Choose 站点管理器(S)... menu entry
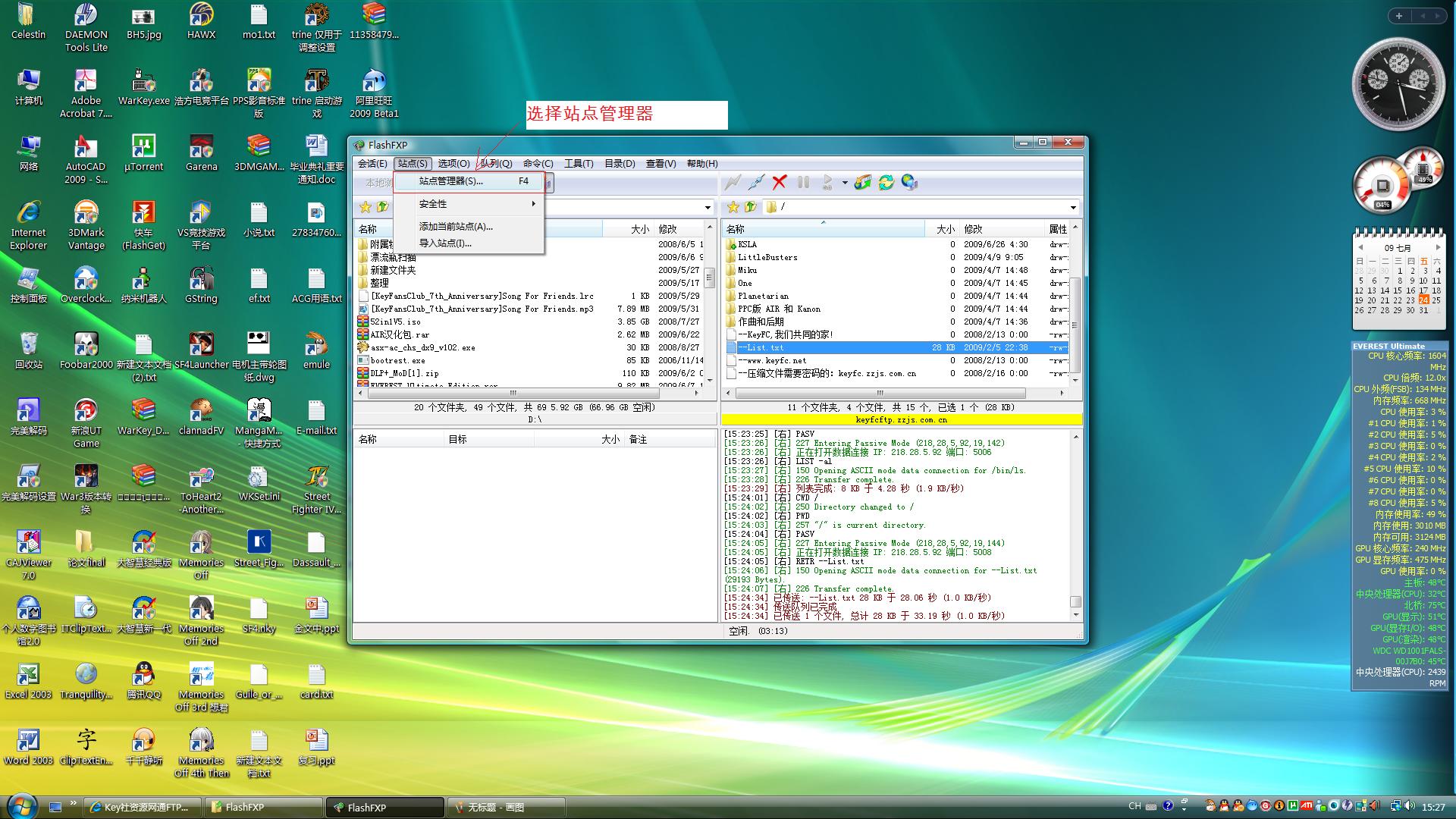This screenshot has height=819, width=1456. pyautogui.click(x=469, y=181)
